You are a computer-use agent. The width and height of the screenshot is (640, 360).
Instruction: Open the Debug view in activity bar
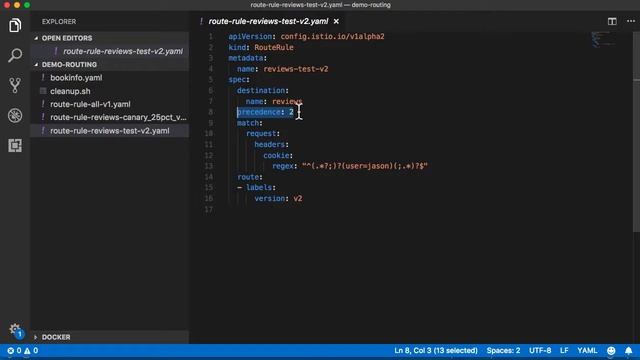click(x=15, y=116)
